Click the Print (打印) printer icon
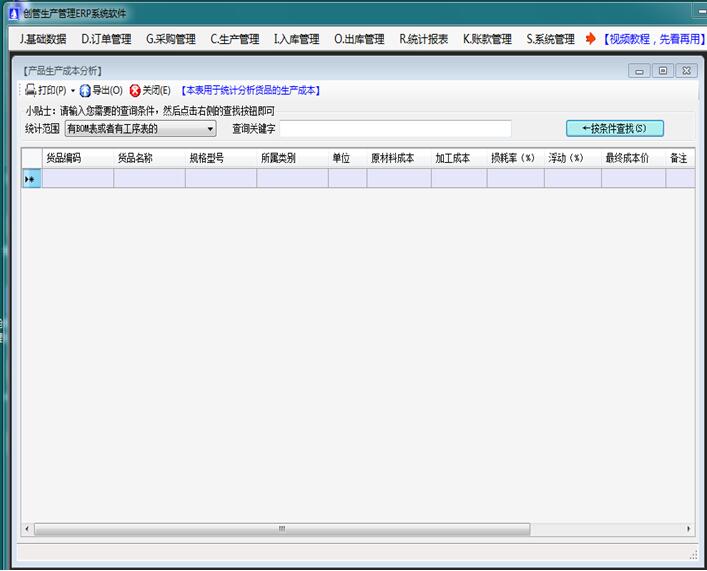Screen dimensions: 707x571 click(x=31, y=90)
